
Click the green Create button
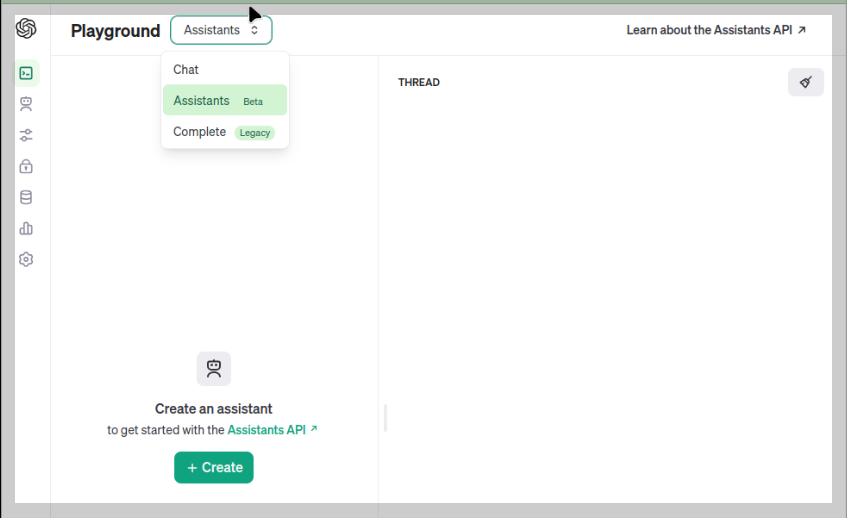coord(214,467)
